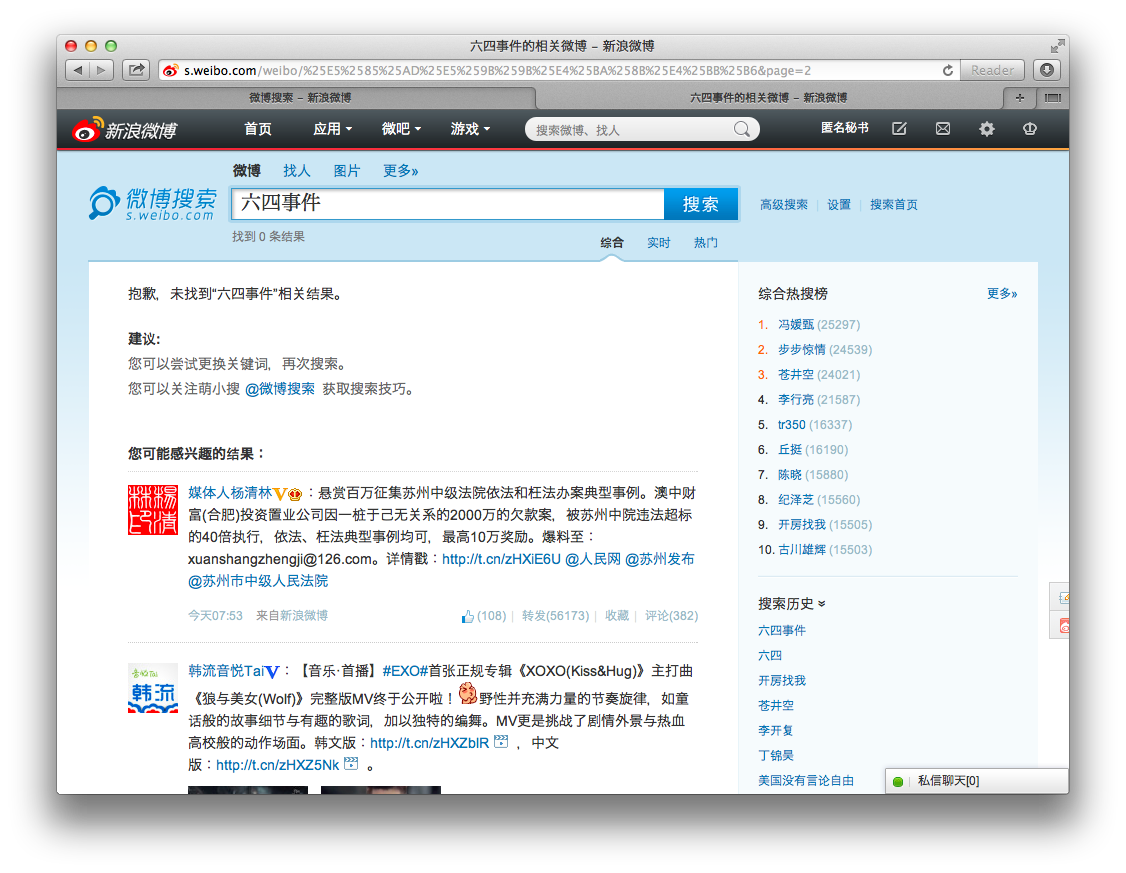Open the Safari downloads icon
1126x873 pixels.
(x=1047, y=70)
